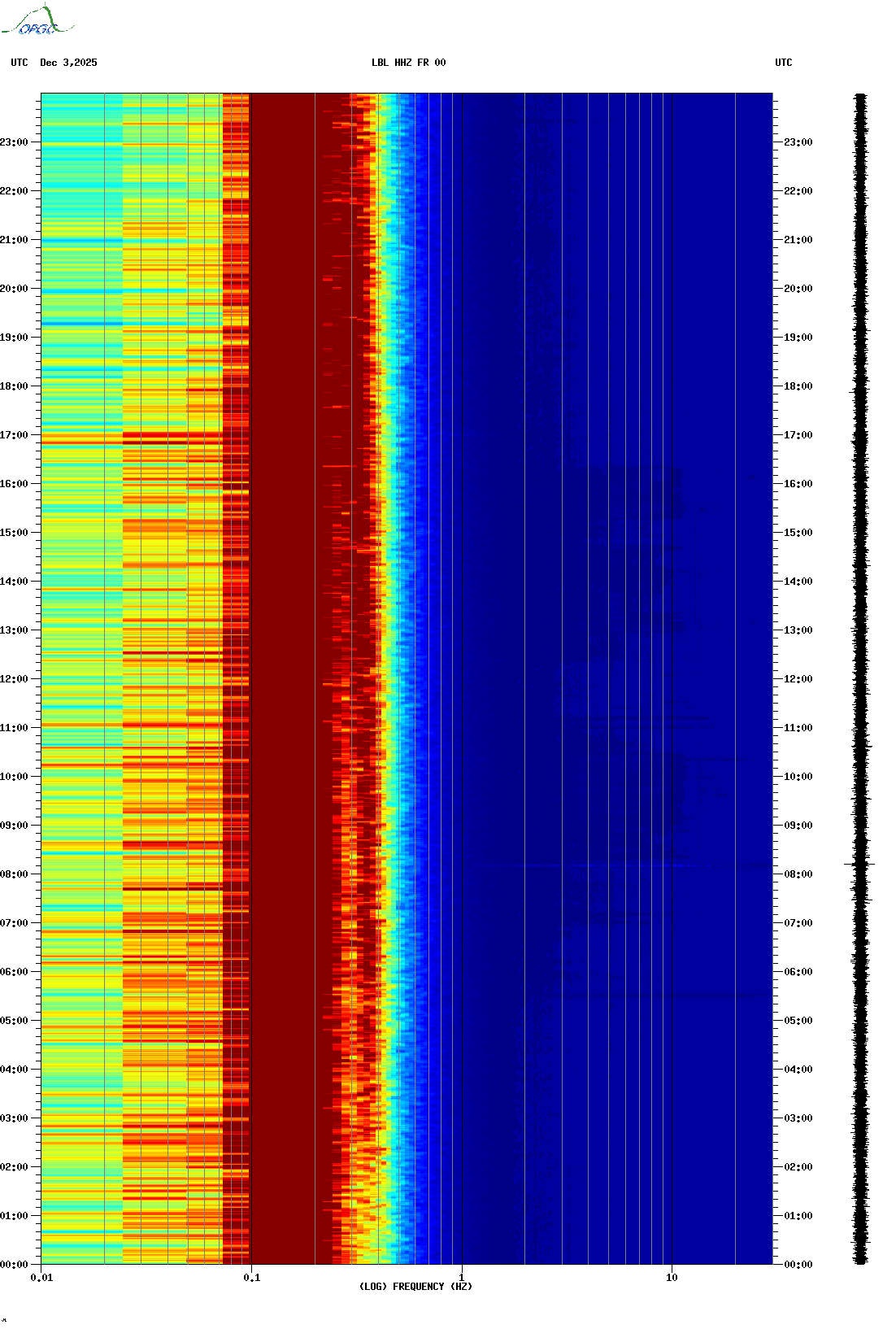Click 20:00 on the left time axis

click(14, 289)
